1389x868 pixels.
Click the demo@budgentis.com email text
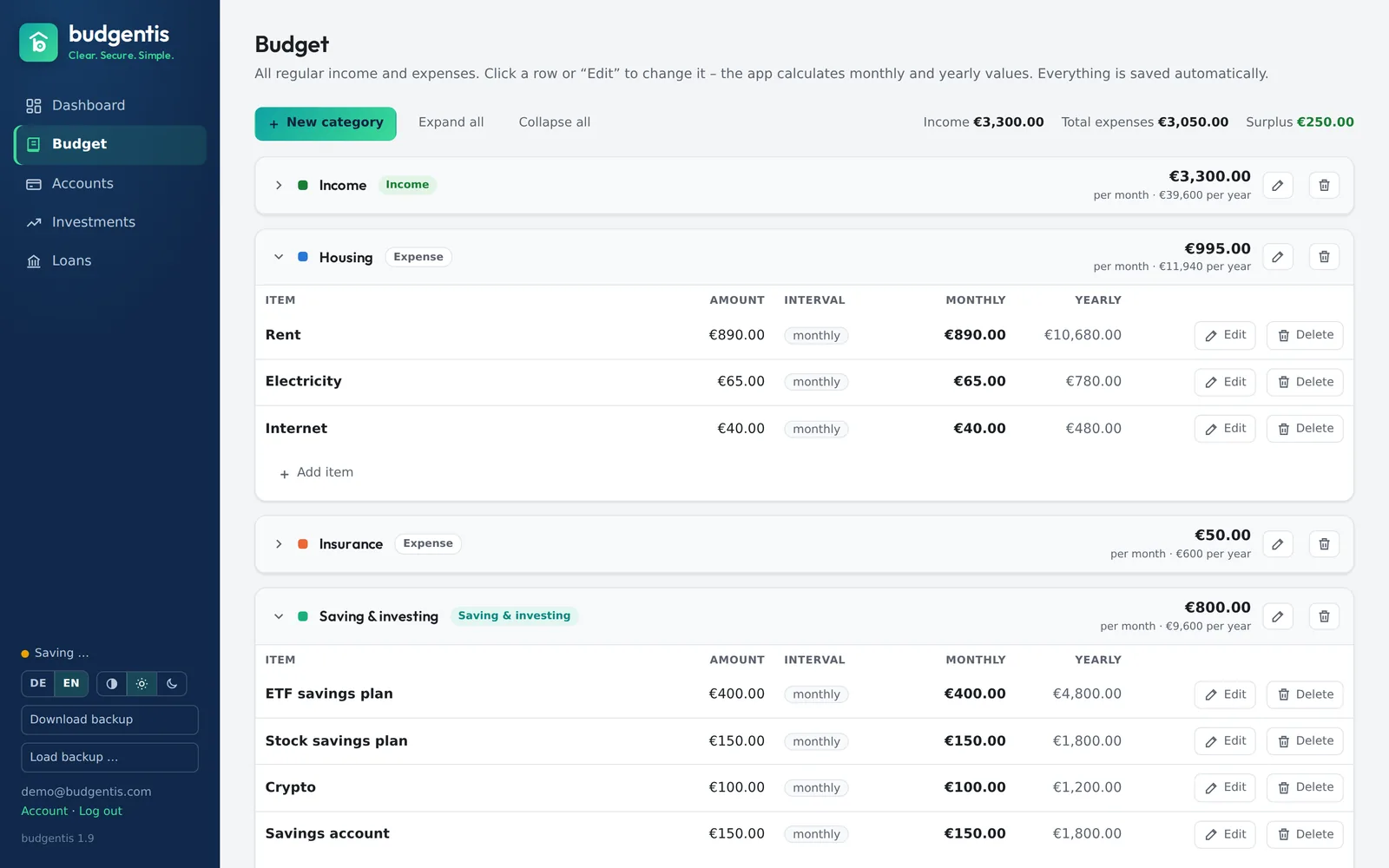click(x=86, y=792)
